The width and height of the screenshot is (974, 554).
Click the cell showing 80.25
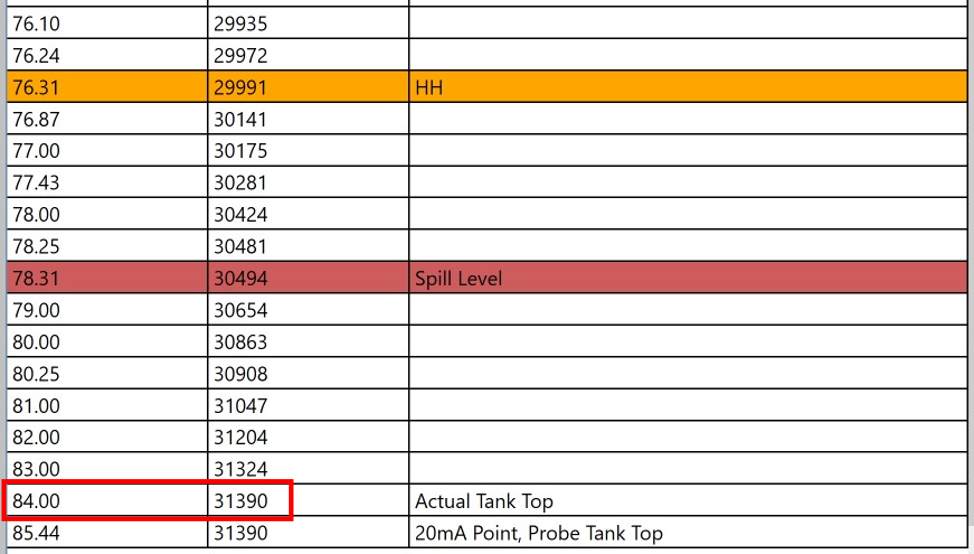pos(107,374)
